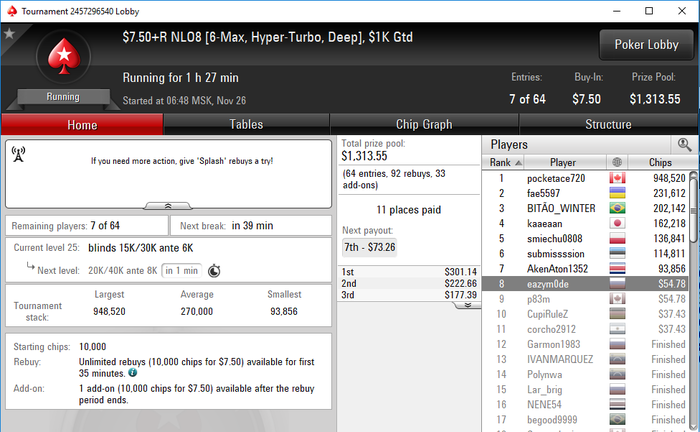
Task: Open the player search magnifier icon
Action: tap(684, 145)
